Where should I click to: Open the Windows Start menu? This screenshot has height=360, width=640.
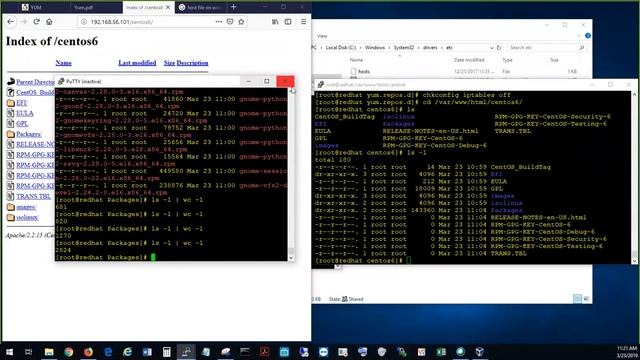9,351
